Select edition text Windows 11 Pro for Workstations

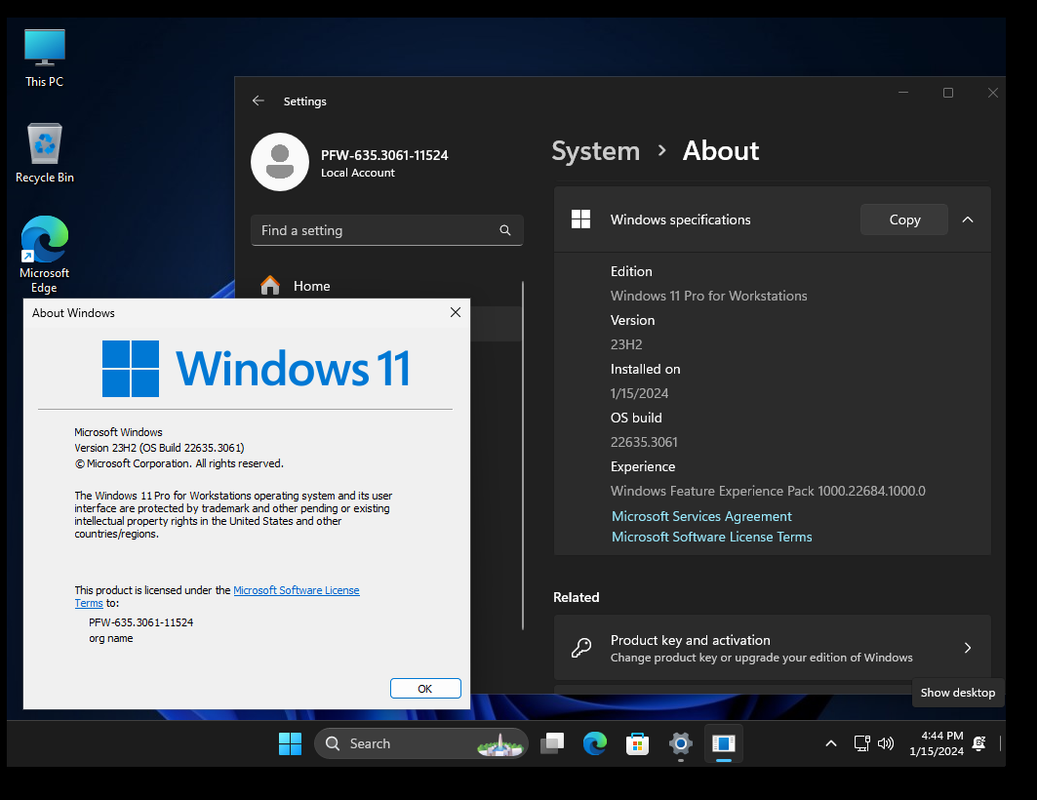click(x=708, y=296)
